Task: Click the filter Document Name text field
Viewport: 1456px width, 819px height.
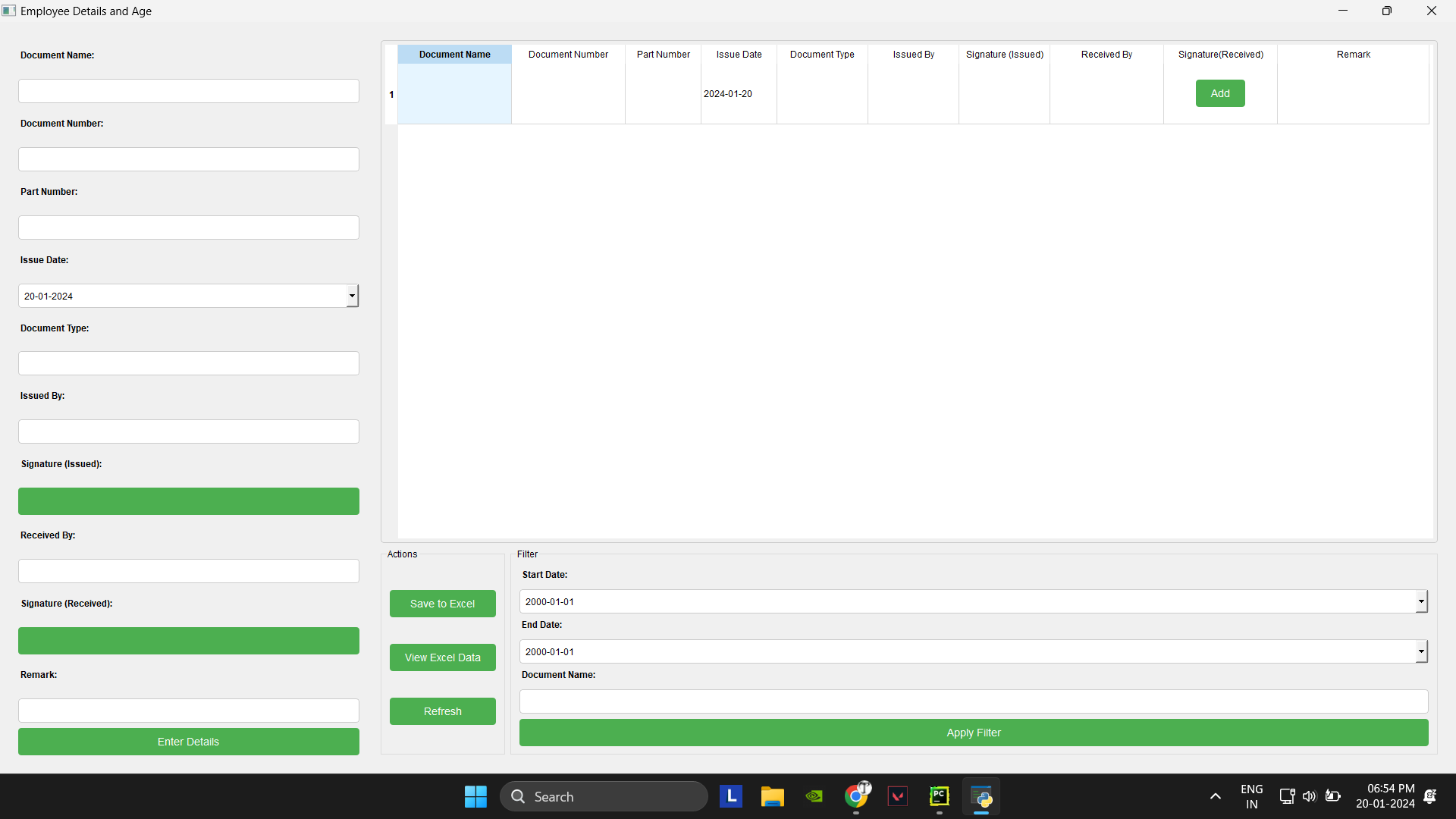Action: tap(973, 701)
